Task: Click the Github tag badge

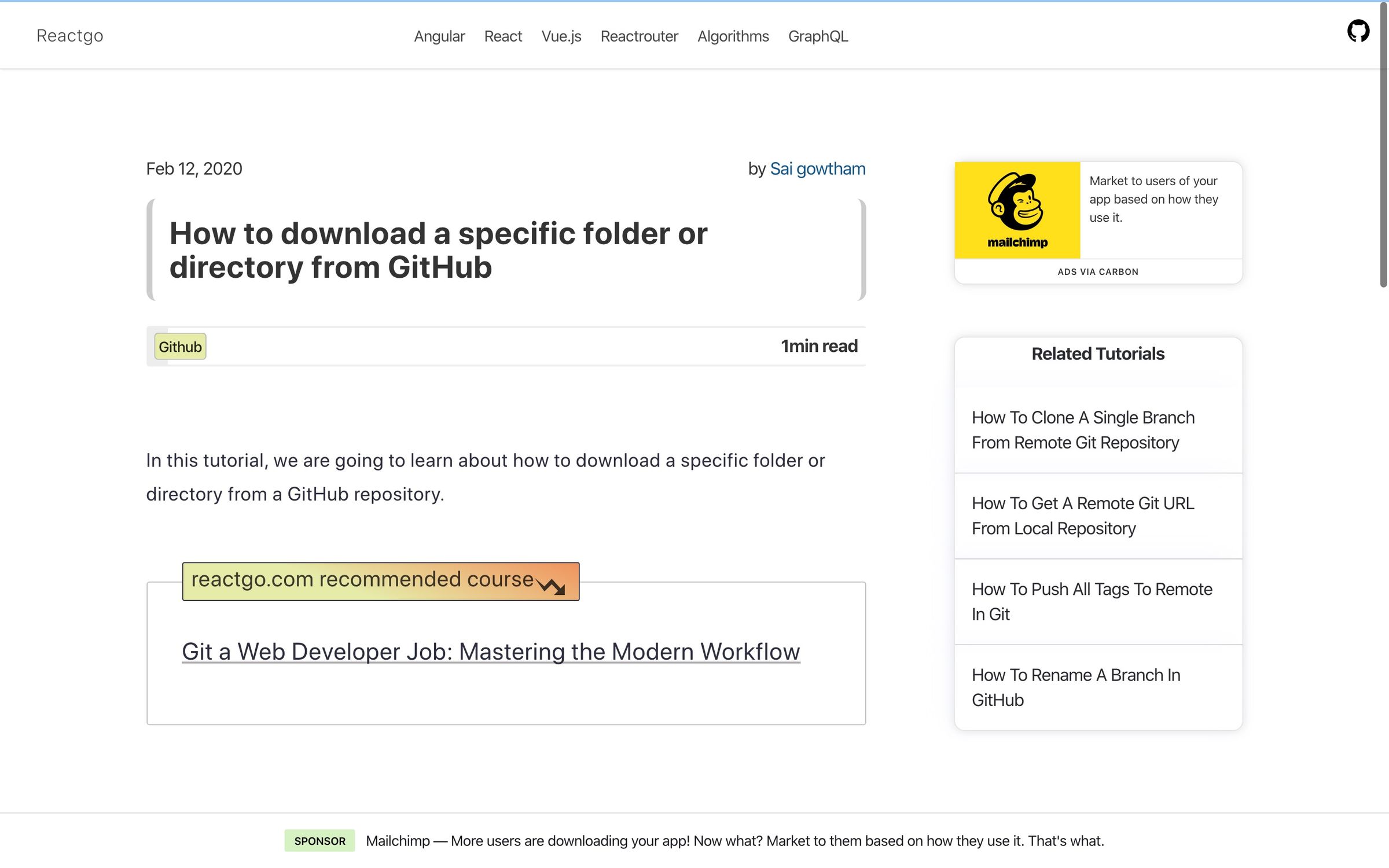Action: tap(180, 347)
